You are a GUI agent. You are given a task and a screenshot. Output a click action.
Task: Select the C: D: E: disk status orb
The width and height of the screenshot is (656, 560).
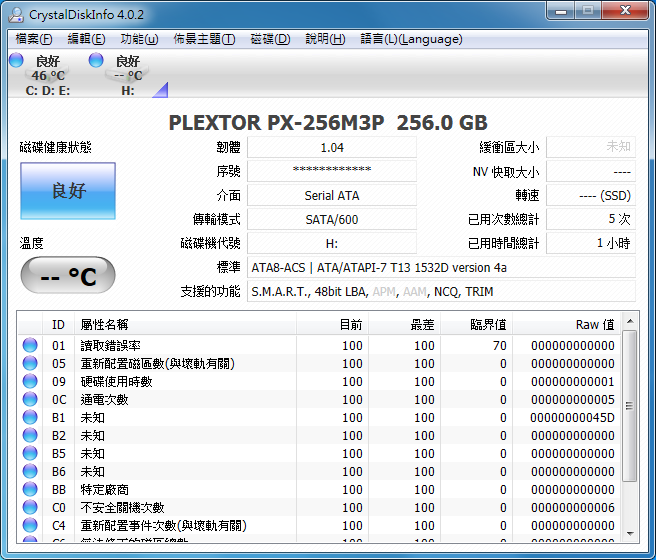(x=16, y=61)
